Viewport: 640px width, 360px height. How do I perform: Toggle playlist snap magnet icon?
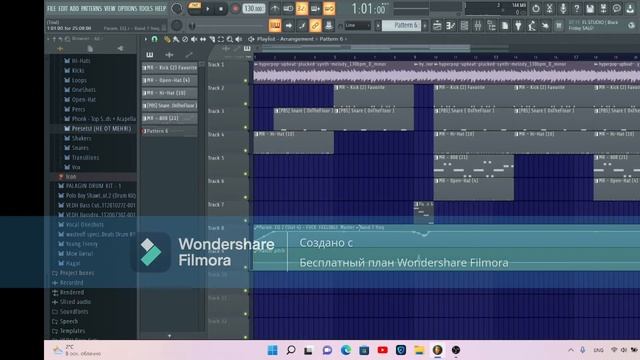tap(155, 39)
